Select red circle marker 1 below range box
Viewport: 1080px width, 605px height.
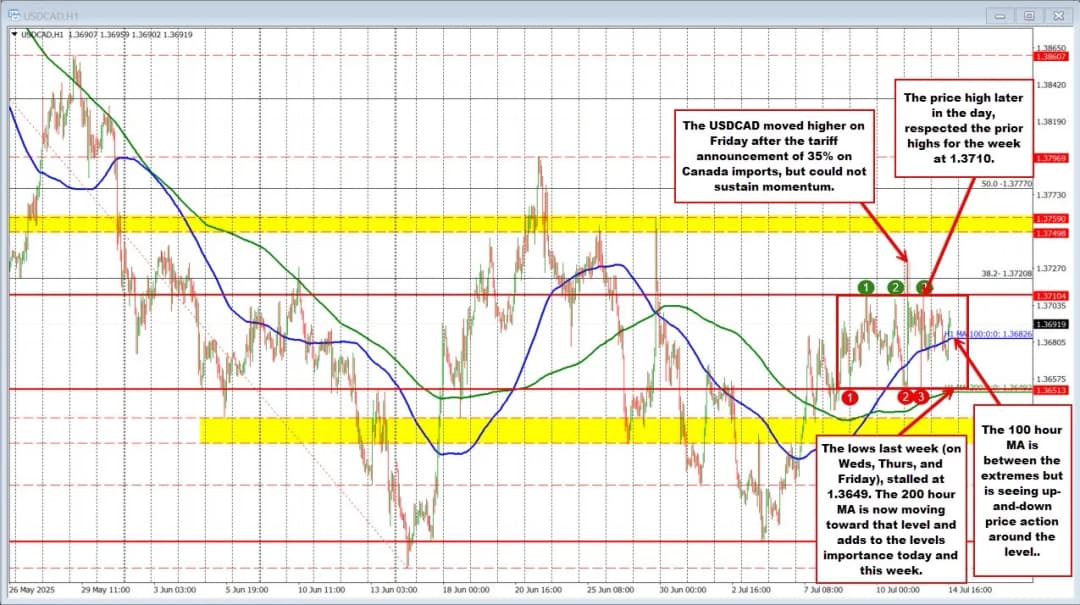(850, 397)
